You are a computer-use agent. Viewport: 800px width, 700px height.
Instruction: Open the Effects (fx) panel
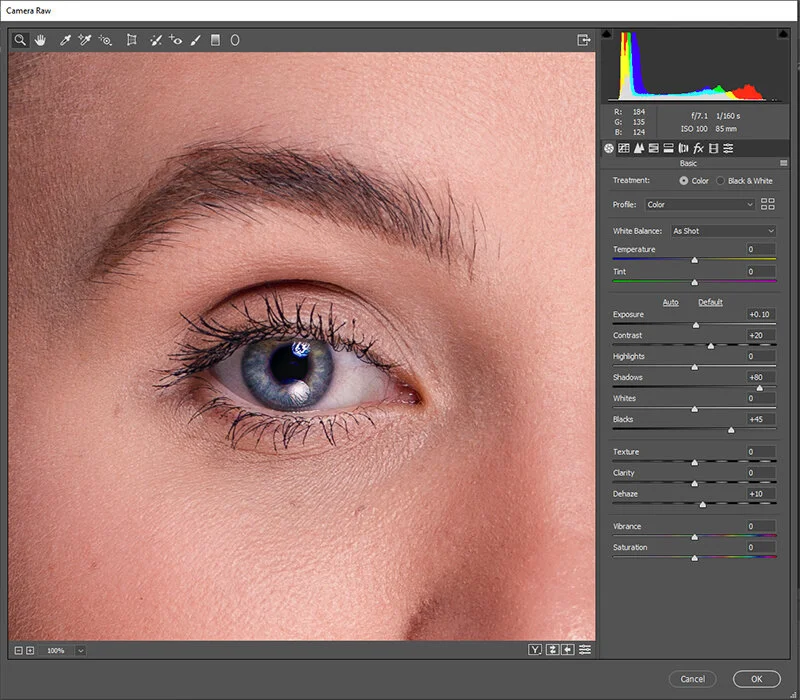click(x=697, y=148)
